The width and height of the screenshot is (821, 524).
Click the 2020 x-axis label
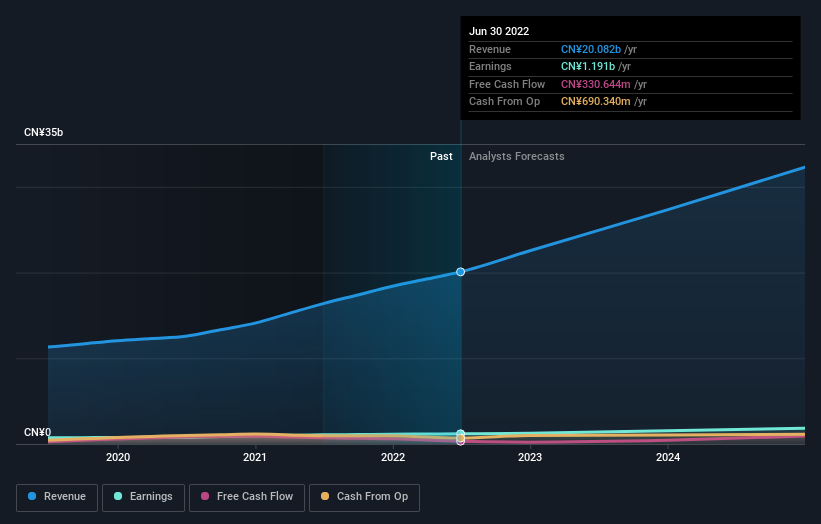(118, 457)
